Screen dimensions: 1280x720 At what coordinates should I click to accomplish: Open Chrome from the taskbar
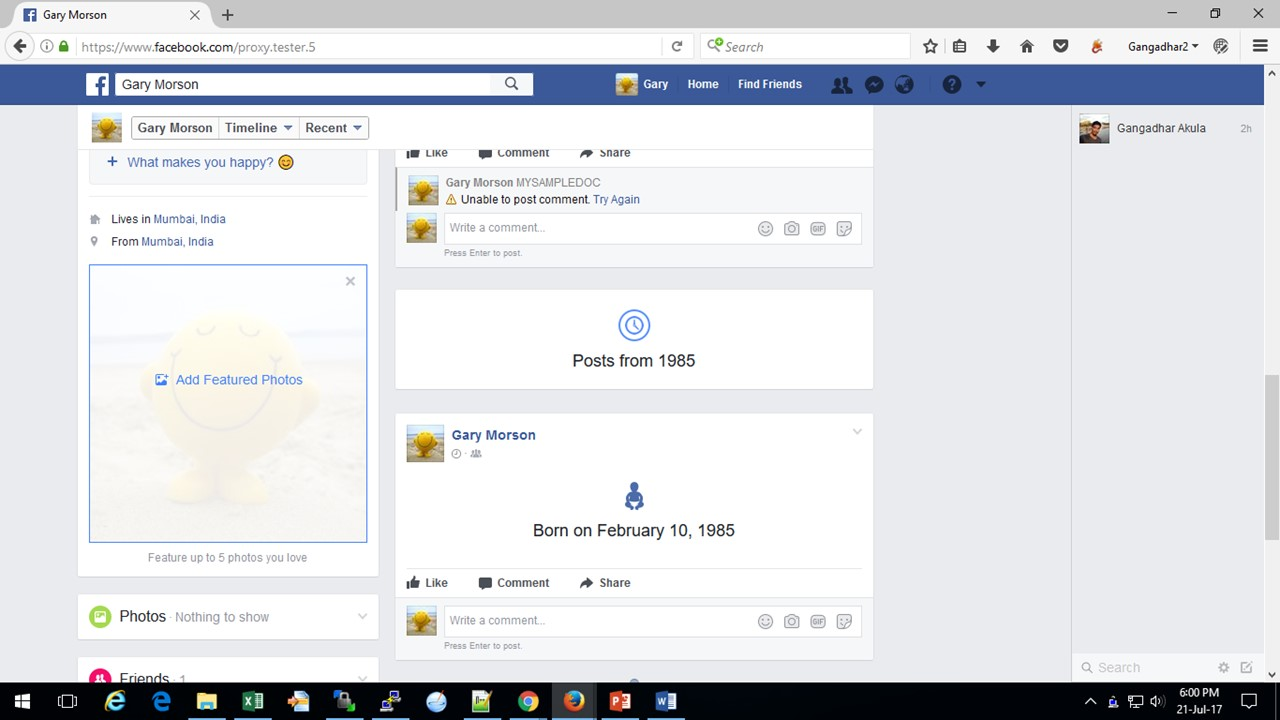click(528, 701)
